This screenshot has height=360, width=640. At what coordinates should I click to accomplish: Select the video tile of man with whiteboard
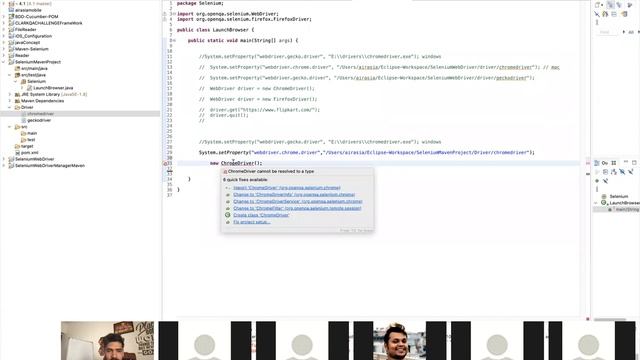pos(107,340)
